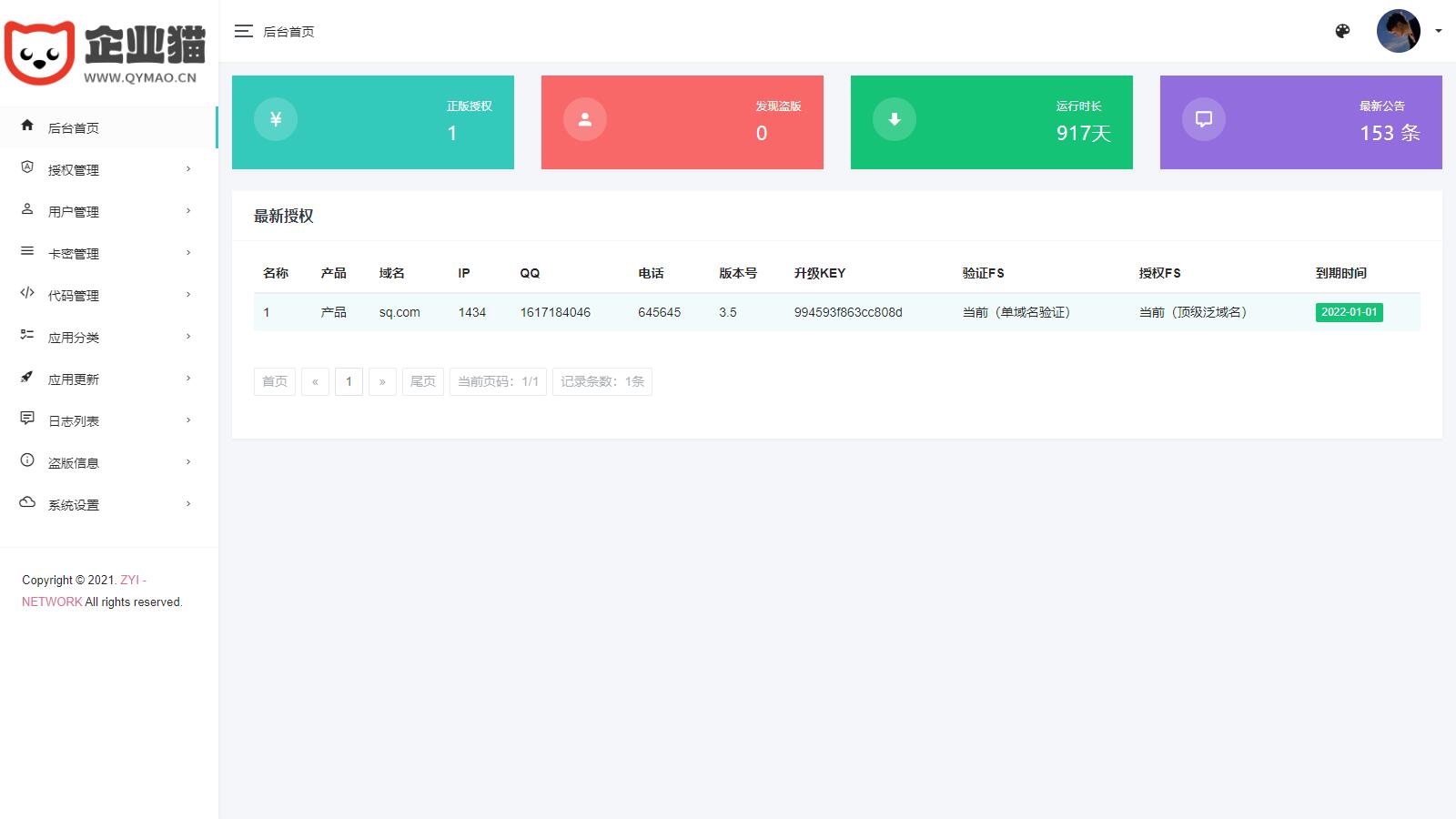Click the next page » button
The height and width of the screenshot is (819, 1456).
tap(382, 381)
